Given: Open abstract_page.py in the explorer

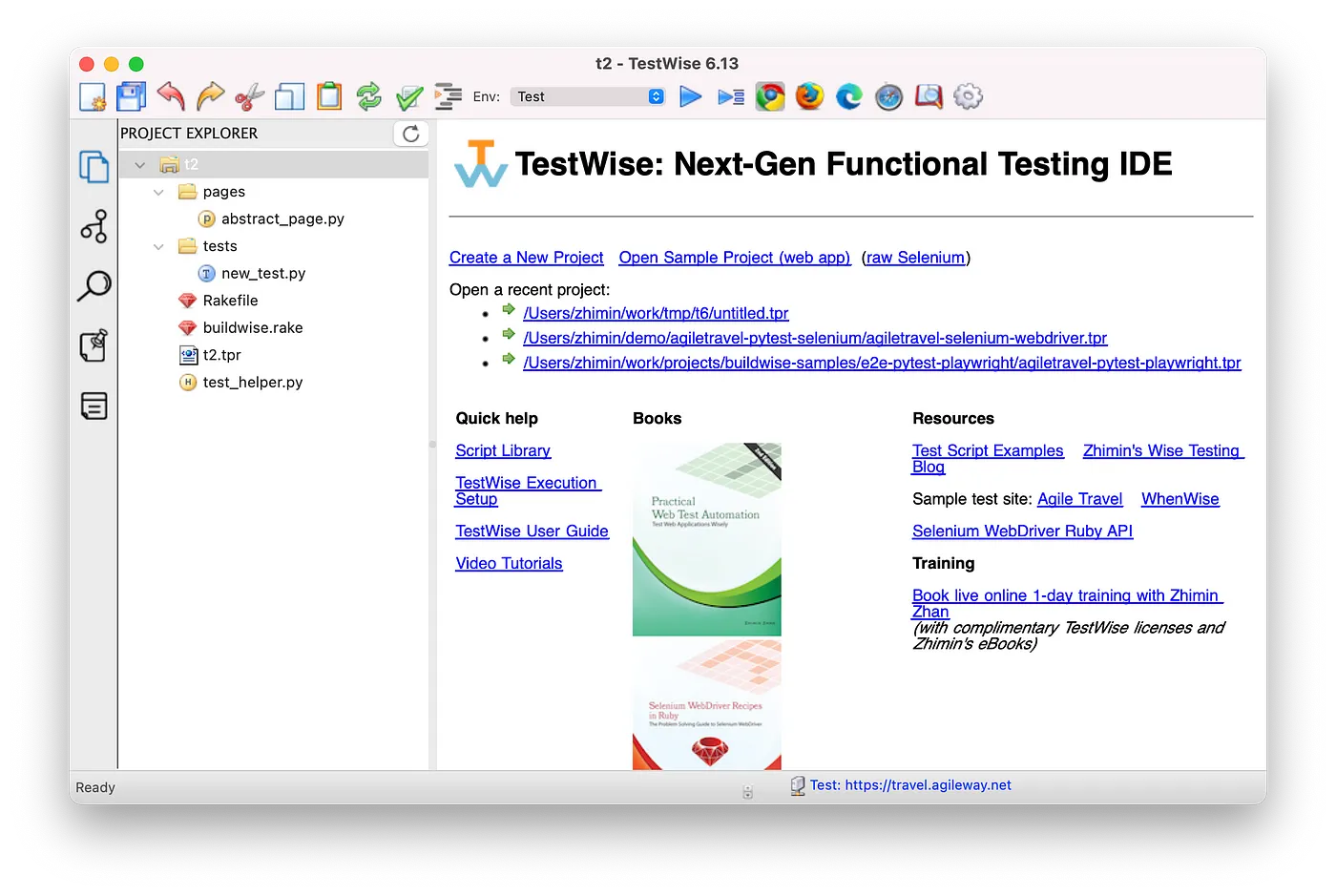Looking at the screenshot, I should coord(271,219).
